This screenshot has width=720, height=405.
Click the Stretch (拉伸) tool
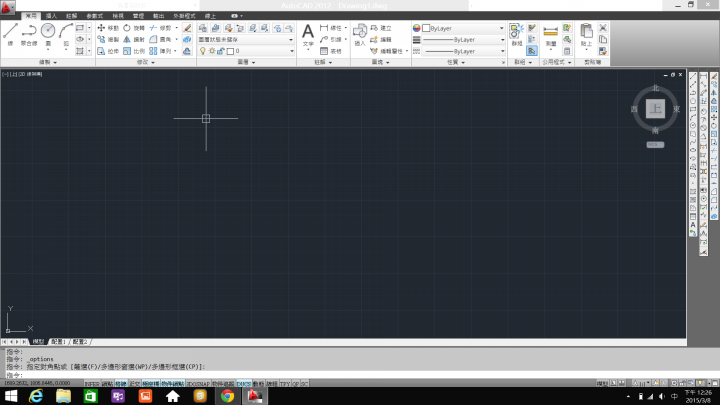coord(108,51)
